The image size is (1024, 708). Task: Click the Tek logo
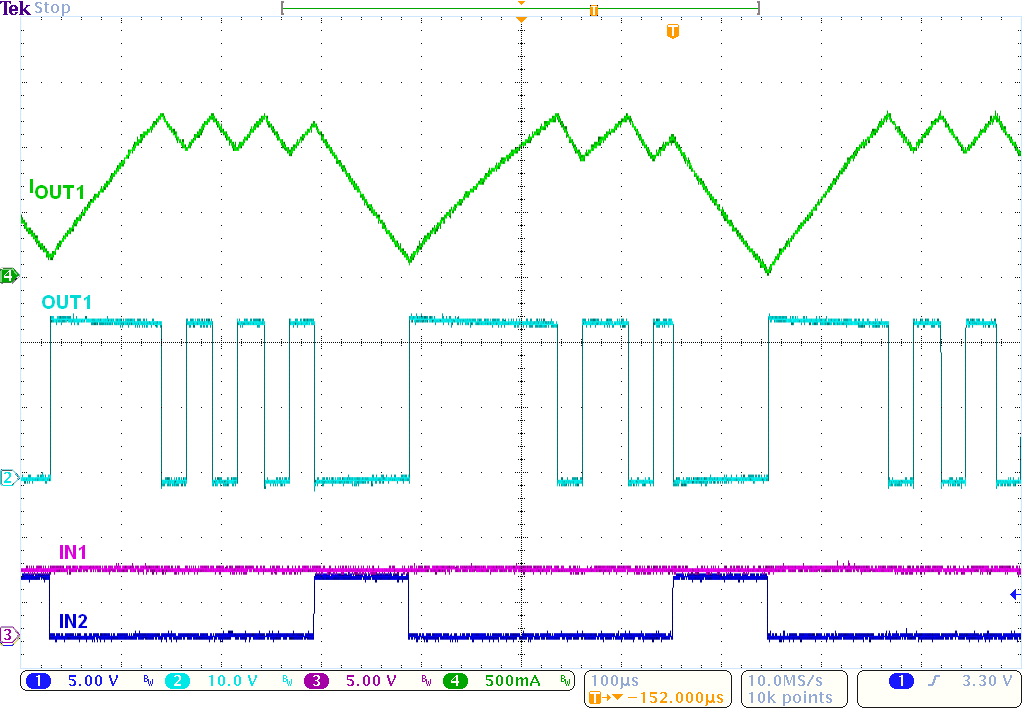(14, 8)
